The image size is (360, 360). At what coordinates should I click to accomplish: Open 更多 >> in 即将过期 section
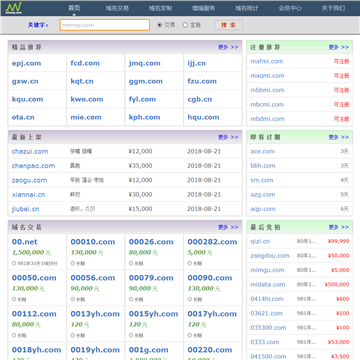(x=339, y=137)
